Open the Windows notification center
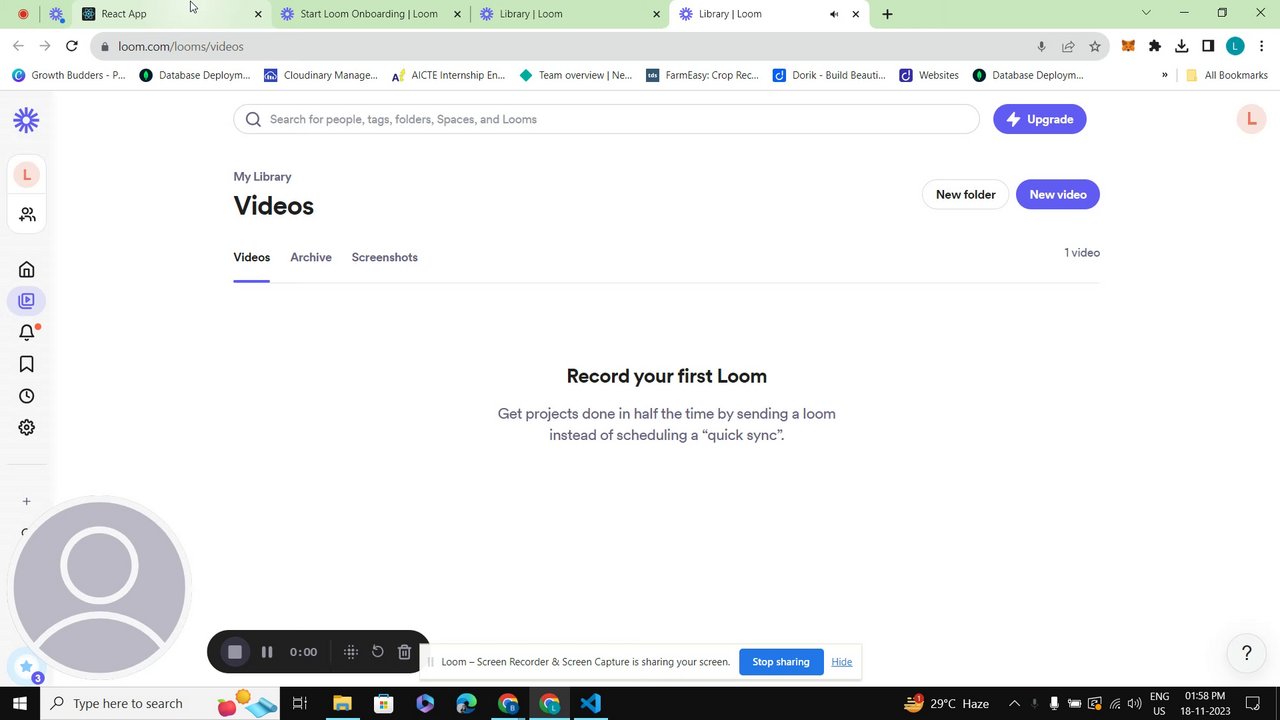Screen dimensions: 1280x720 (1253, 703)
